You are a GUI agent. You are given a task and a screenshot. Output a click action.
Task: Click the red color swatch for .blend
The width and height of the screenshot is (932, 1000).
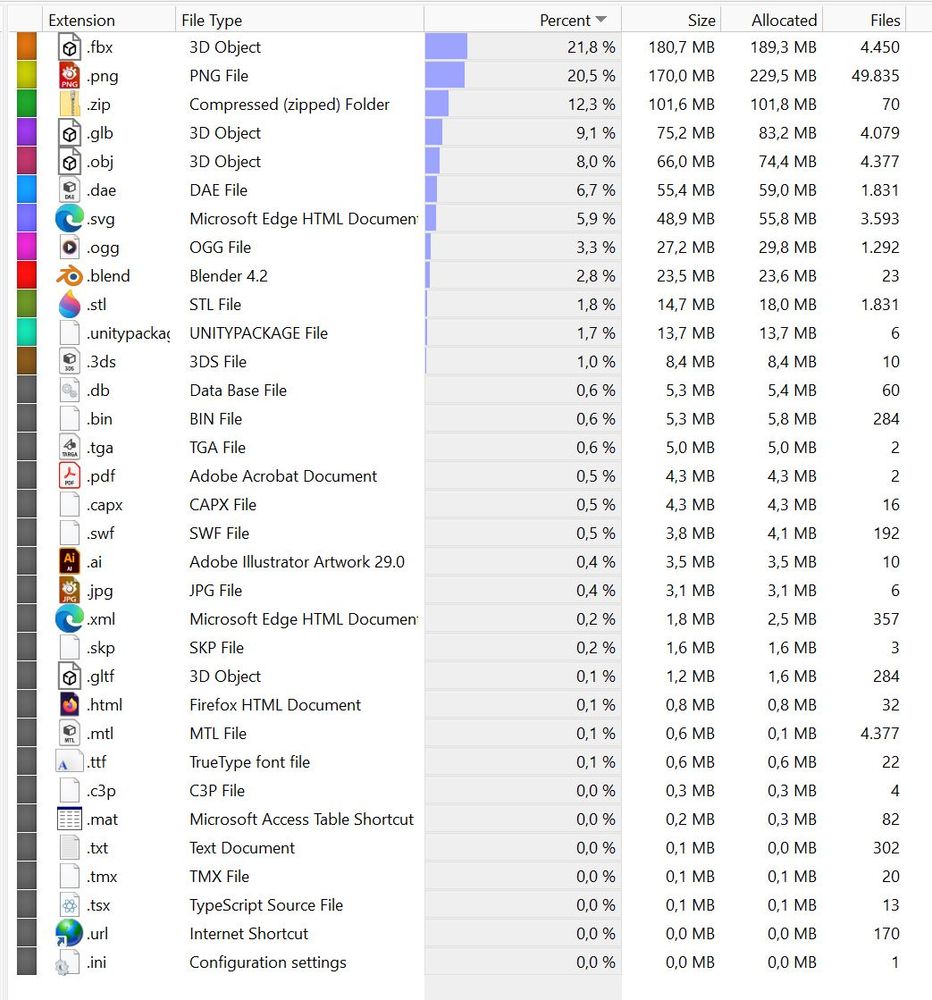tap(27, 276)
